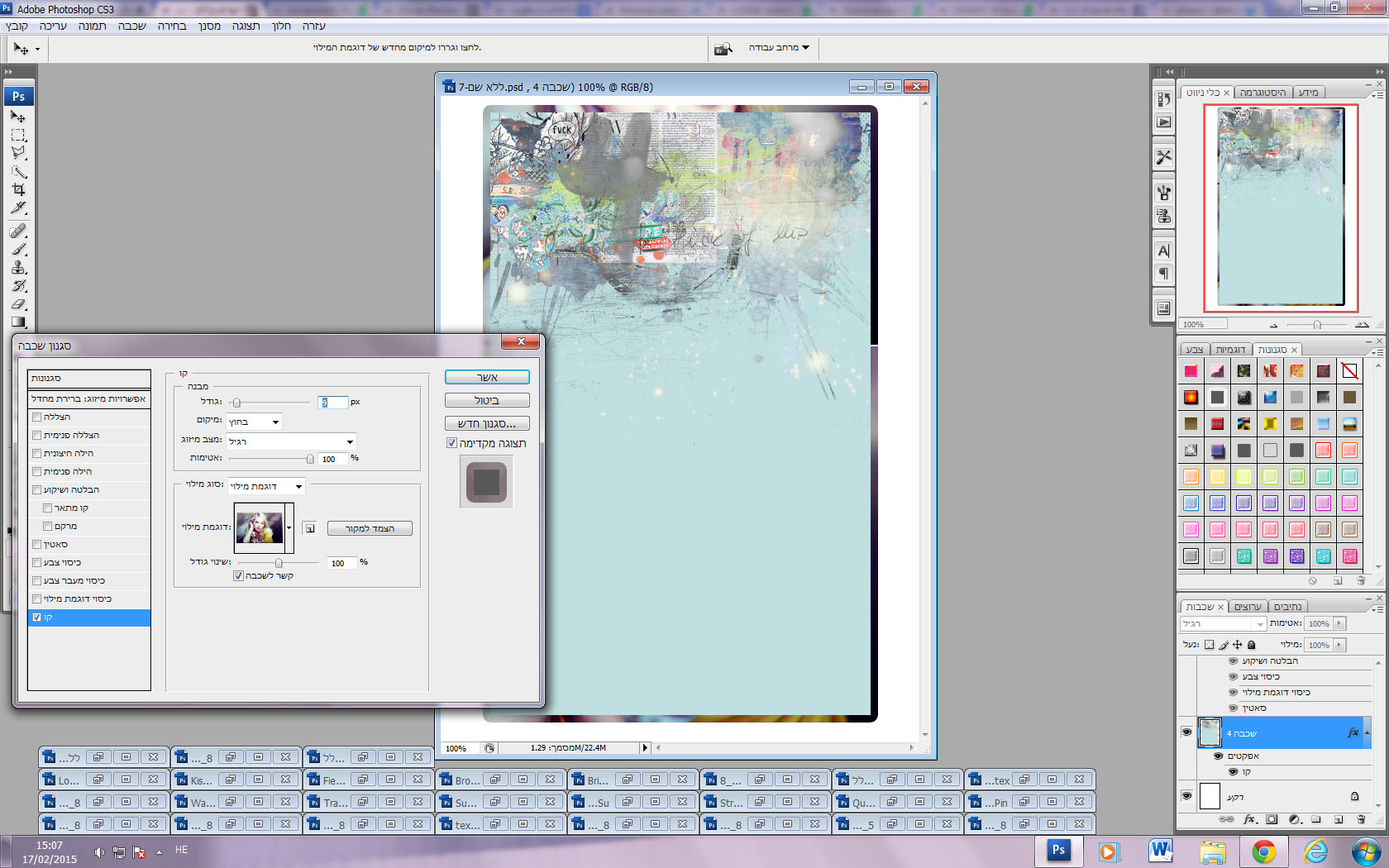
Task: Open the Character panel icon
Action: (1163, 251)
